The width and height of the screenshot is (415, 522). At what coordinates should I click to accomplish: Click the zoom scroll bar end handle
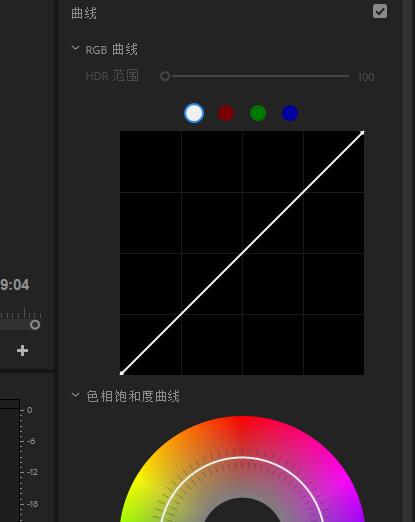(35, 325)
